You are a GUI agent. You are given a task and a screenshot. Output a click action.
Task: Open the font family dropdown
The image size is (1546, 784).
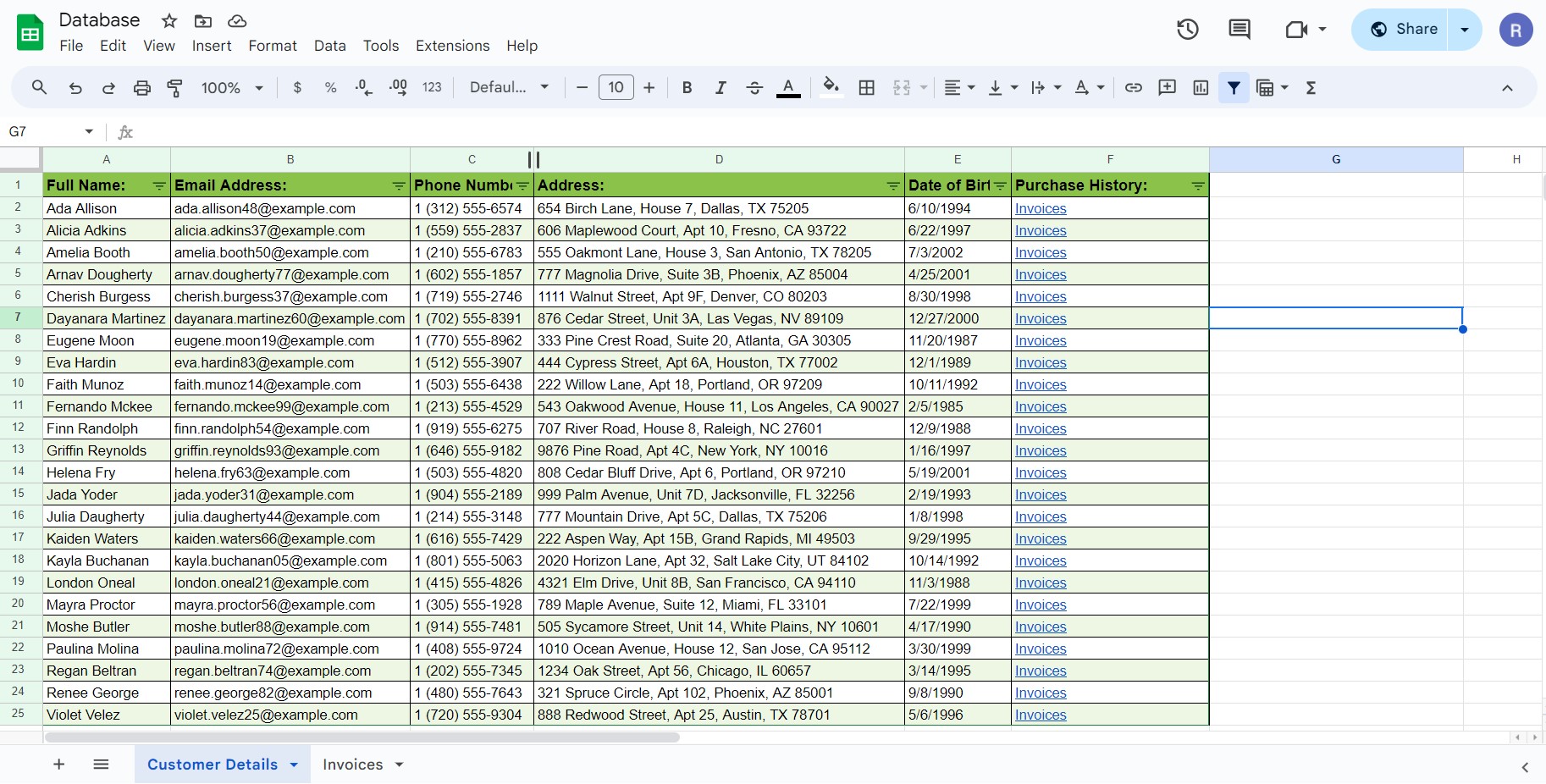tap(510, 87)
